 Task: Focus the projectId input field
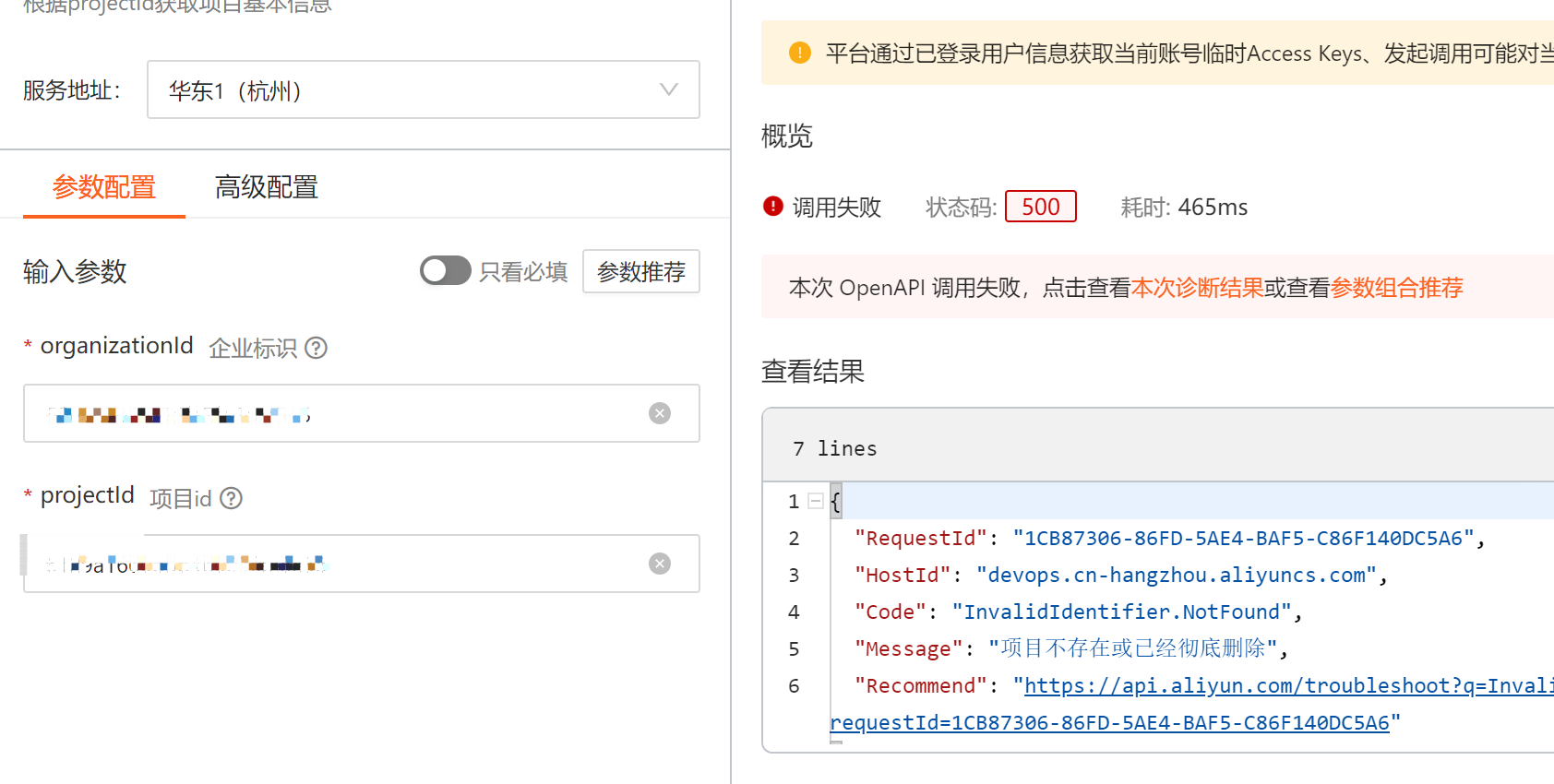(x=362, y=564)
